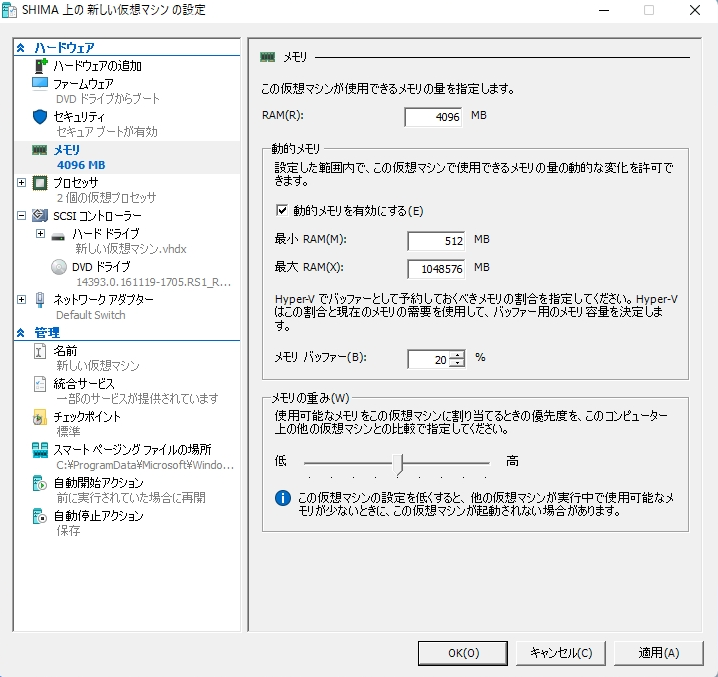Minimize the settings window
Screen dimensions: 718x677
(604, 10)
